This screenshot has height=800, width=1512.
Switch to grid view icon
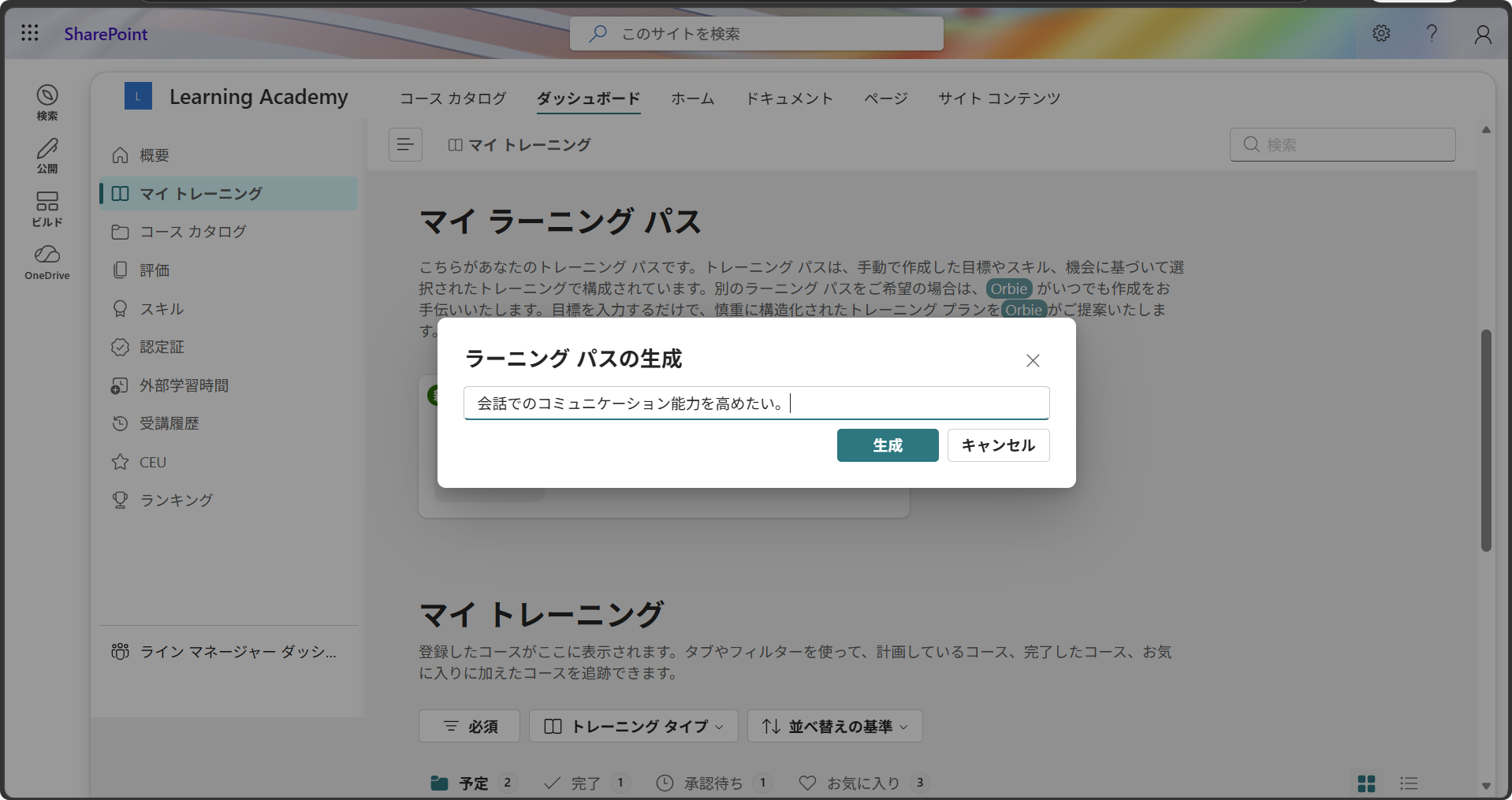(x=1366, y=783)
